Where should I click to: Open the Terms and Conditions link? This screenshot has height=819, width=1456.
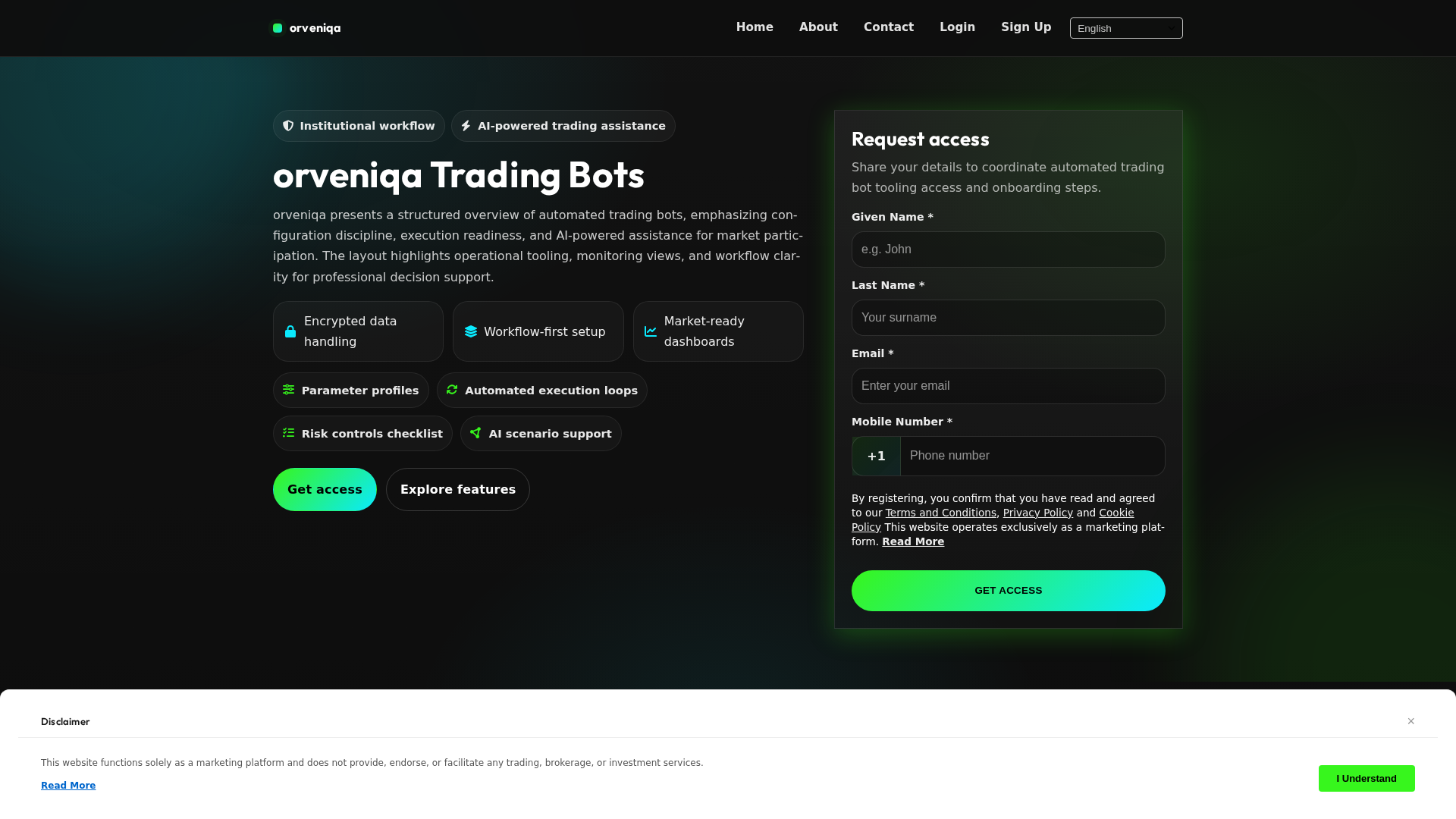click(x=941, y=513)
